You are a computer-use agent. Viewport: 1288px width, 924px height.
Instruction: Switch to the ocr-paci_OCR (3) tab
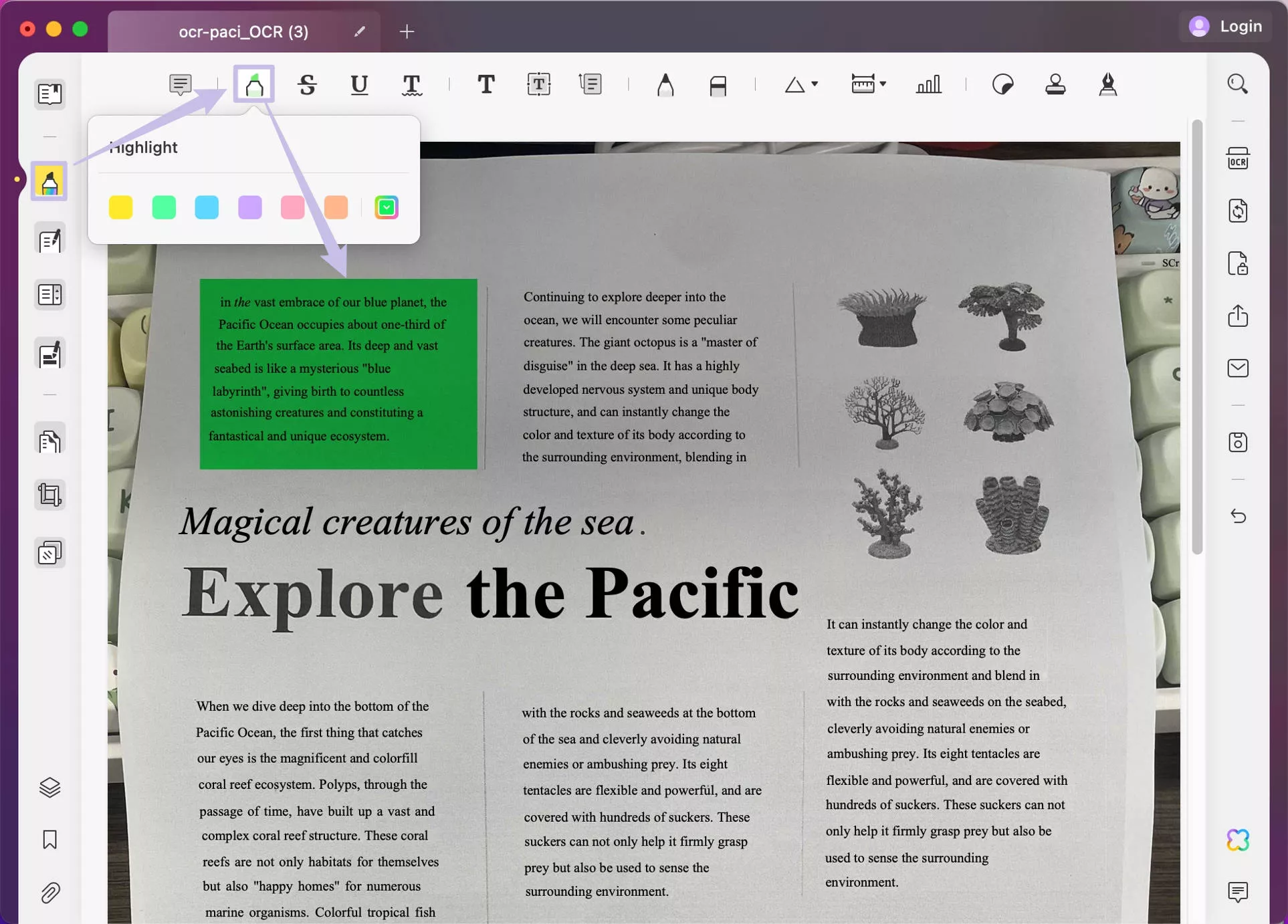(x=243, y=31)
